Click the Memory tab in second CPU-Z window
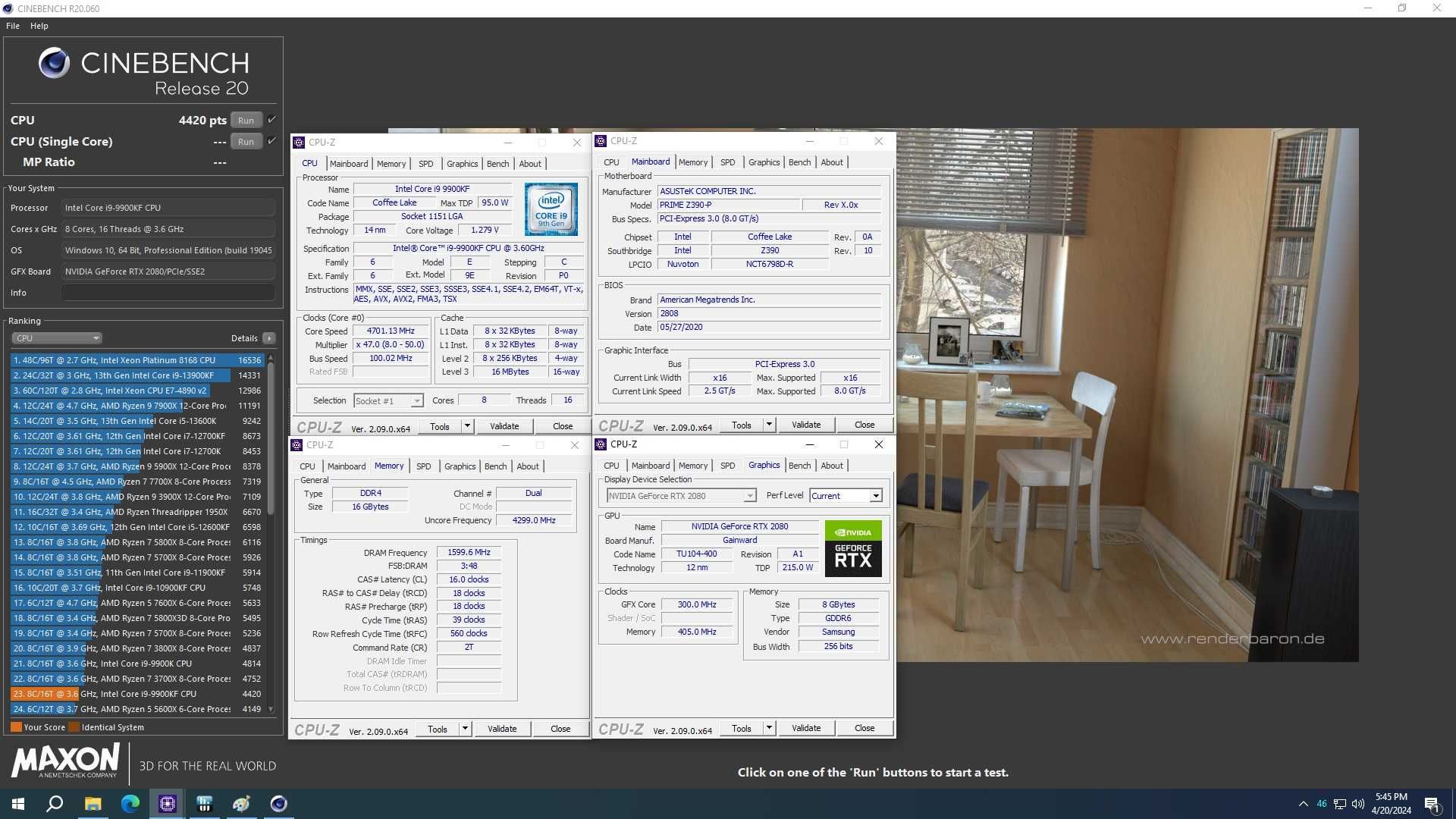The image size is (1456, 819). 692,162
